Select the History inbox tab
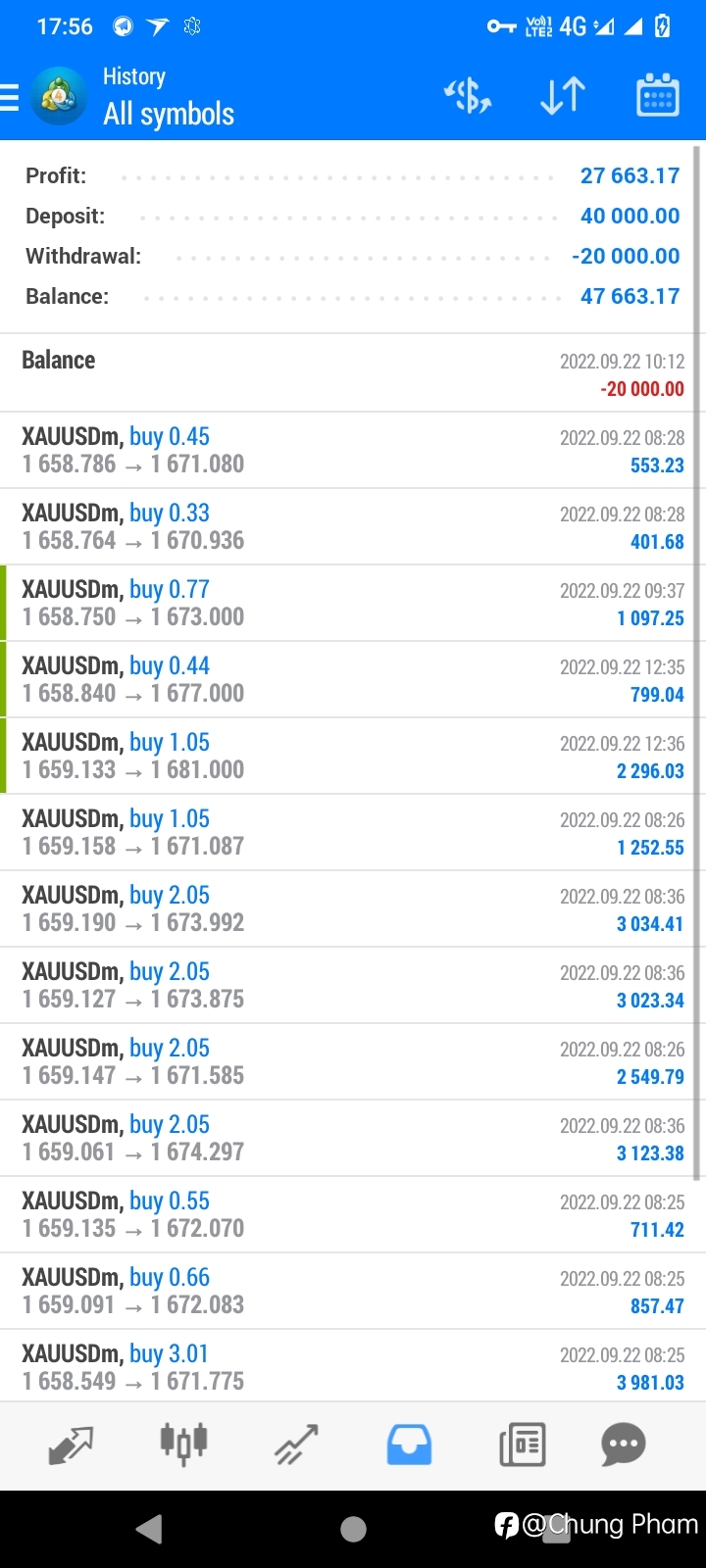The width and height of the screenshot is (706, 1568). [409, 1445]
